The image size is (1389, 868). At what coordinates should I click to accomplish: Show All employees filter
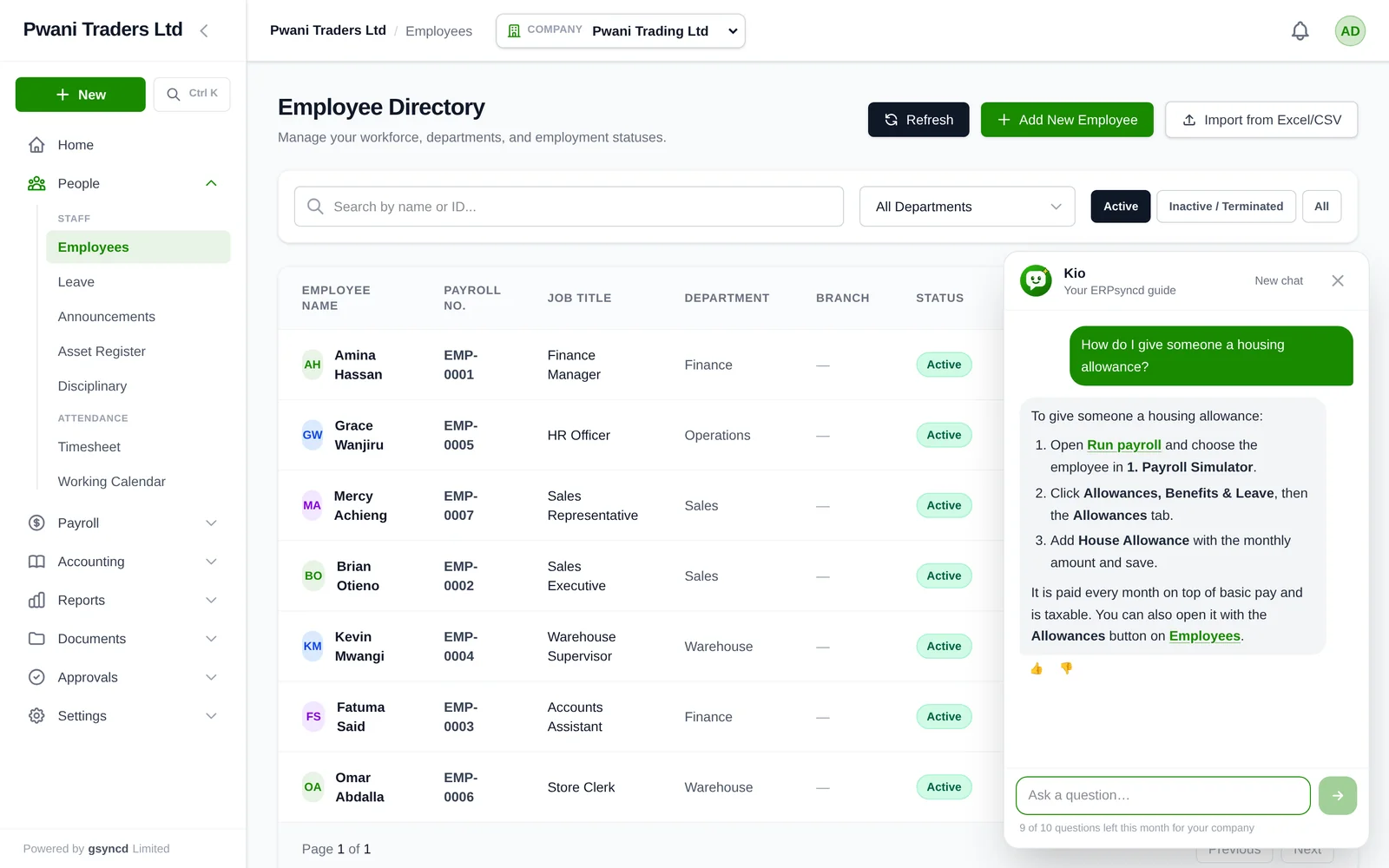[x=1321, y=207]
